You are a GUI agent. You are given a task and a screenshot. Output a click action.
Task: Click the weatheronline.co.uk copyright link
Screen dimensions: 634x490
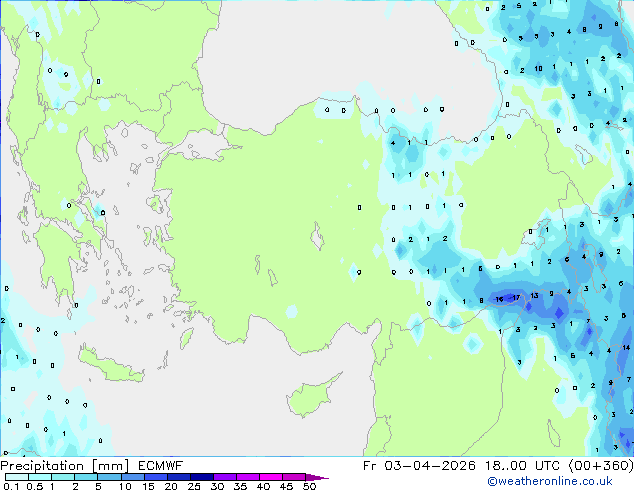click(550, 481)
